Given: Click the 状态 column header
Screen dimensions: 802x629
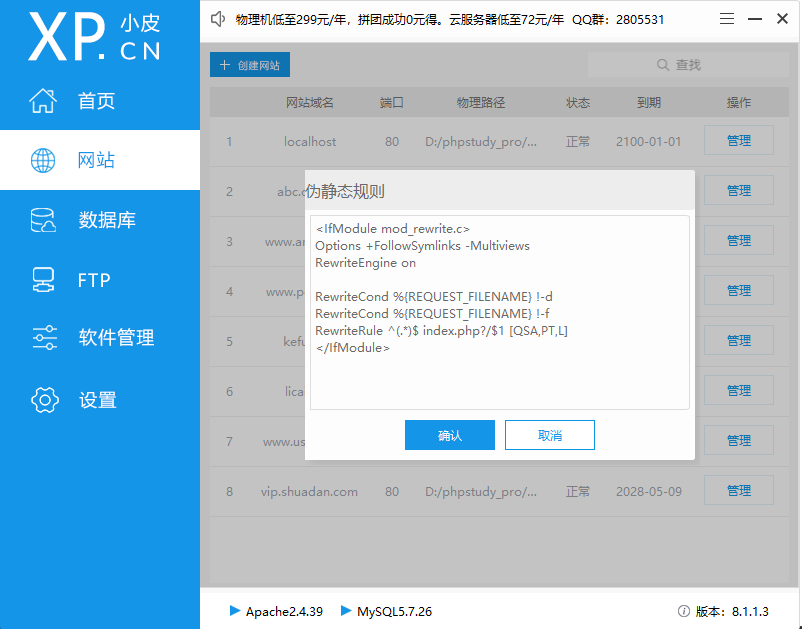Looking at the screenshot, I should [578, 103].
